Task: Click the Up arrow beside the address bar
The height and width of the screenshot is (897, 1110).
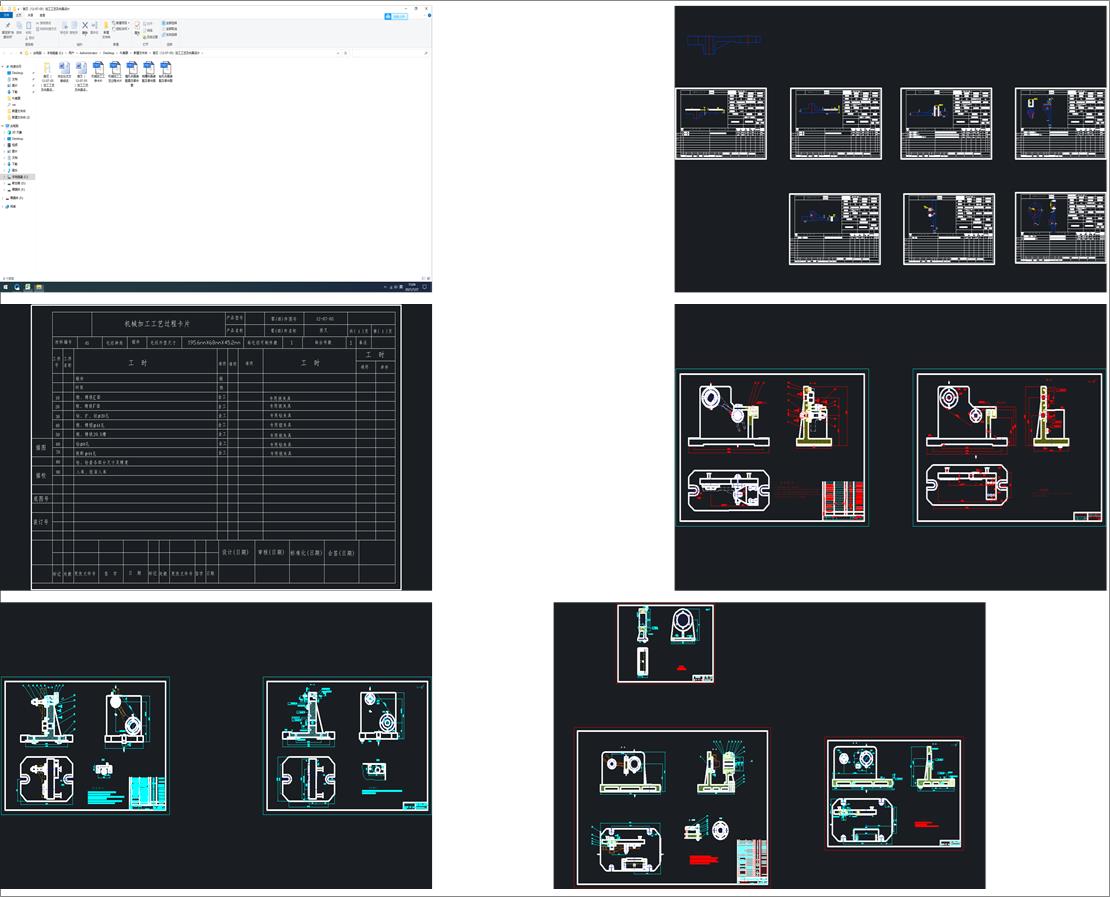Action: pyautogui.click(x=21, y=53)
